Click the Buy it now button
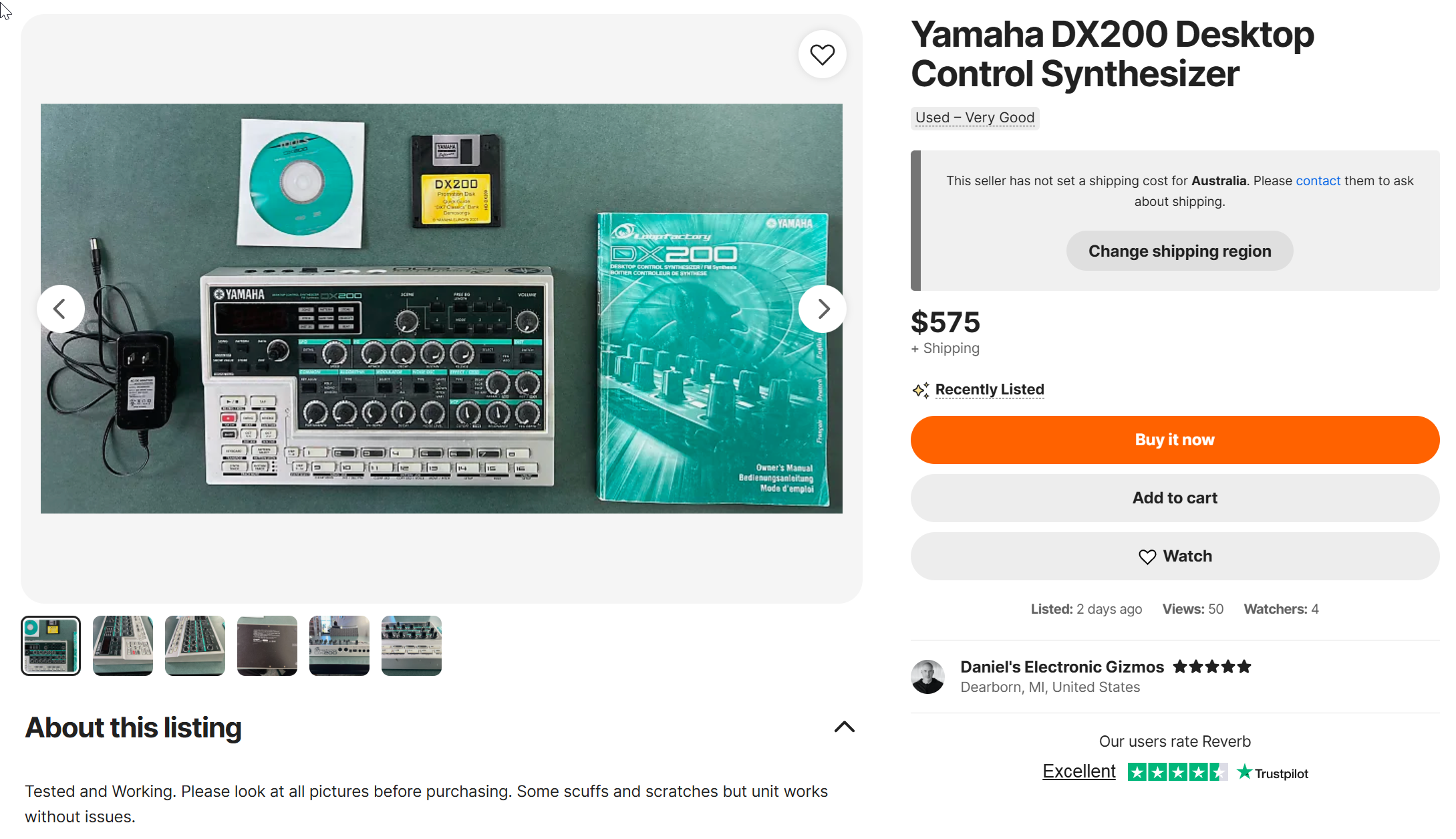Screen dimensions: 1456x839 [x=1175, y=440]
